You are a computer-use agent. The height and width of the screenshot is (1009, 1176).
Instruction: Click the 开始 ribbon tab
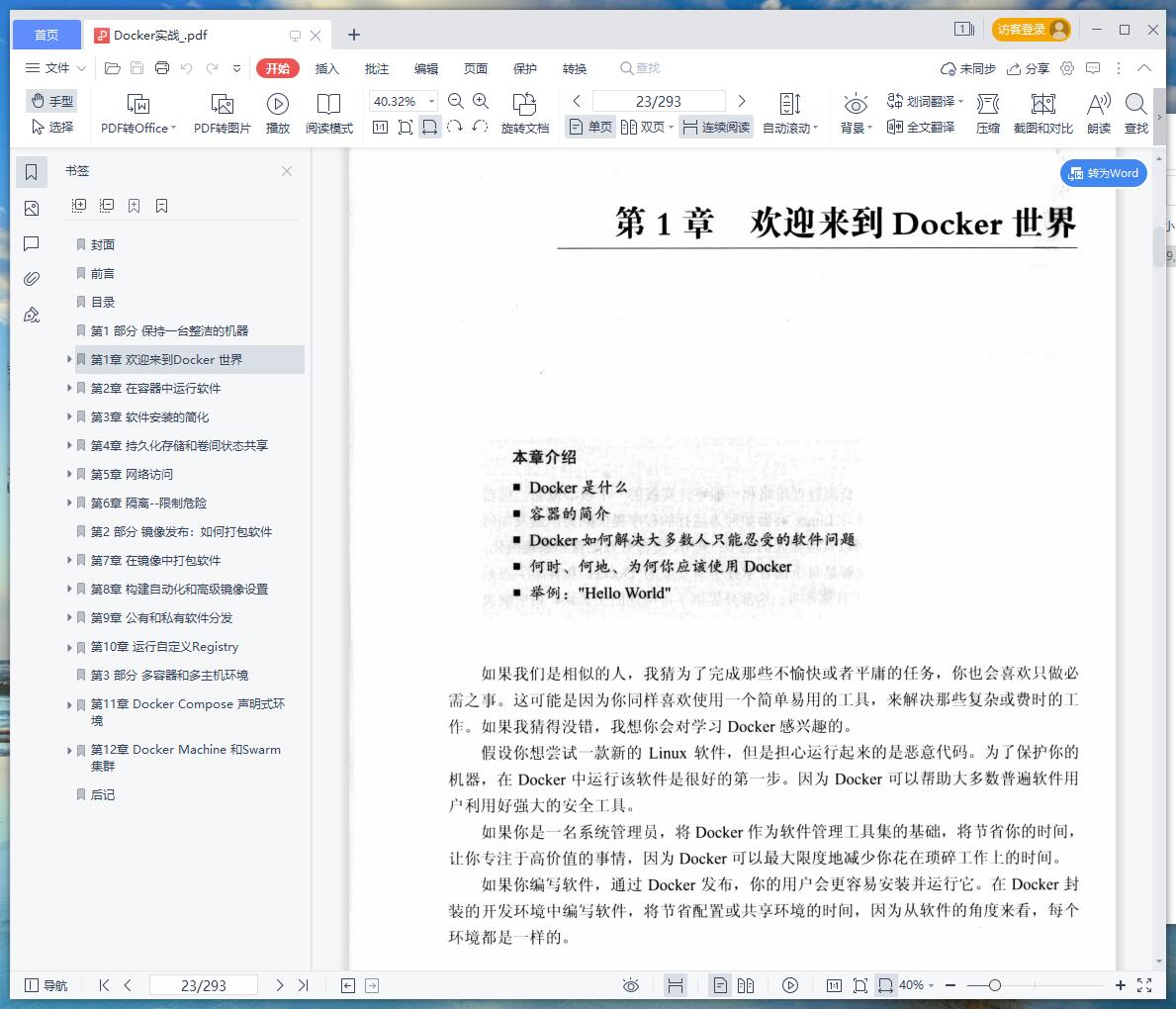(x=278, y=68)
